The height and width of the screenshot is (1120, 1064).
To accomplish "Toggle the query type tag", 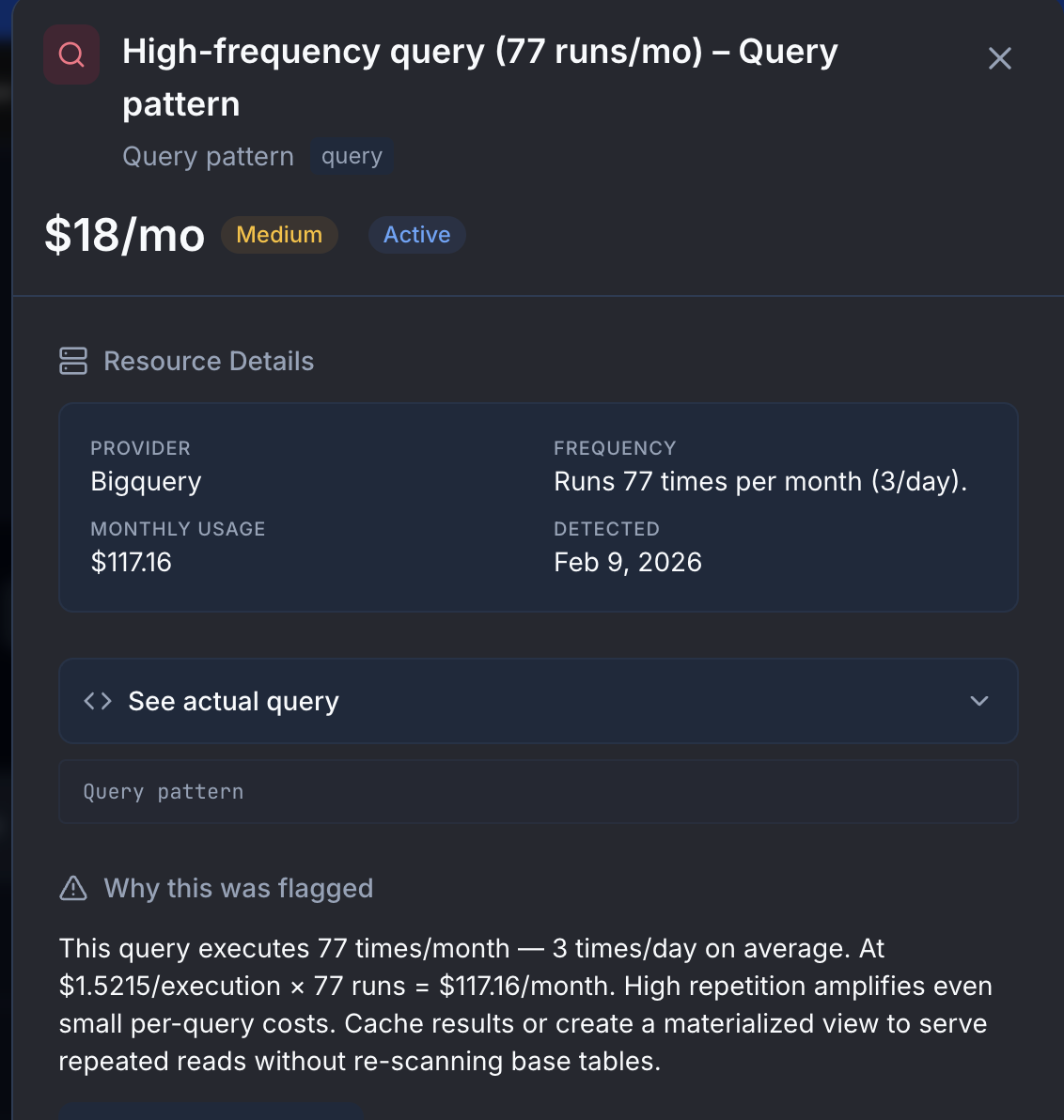I will [x=352, y=155].
